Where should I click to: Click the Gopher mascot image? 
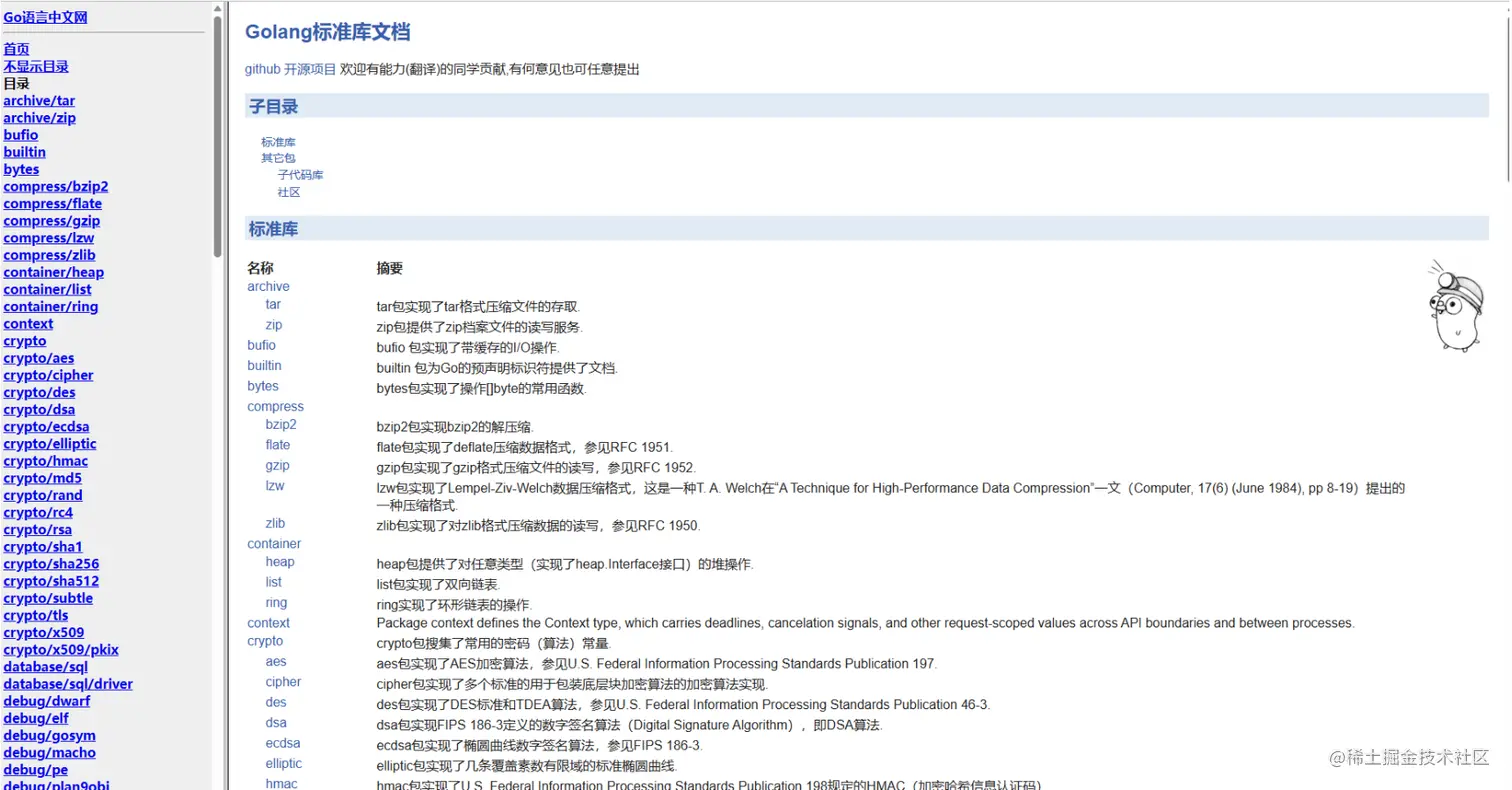[x=1455, y=306]
